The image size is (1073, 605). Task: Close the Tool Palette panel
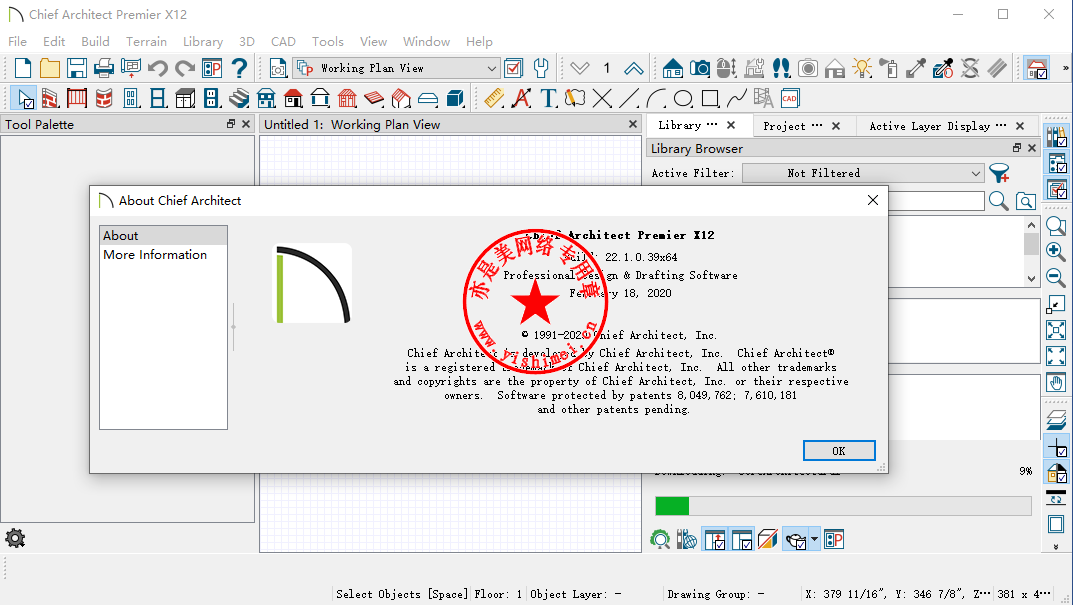tap(246, 124)
